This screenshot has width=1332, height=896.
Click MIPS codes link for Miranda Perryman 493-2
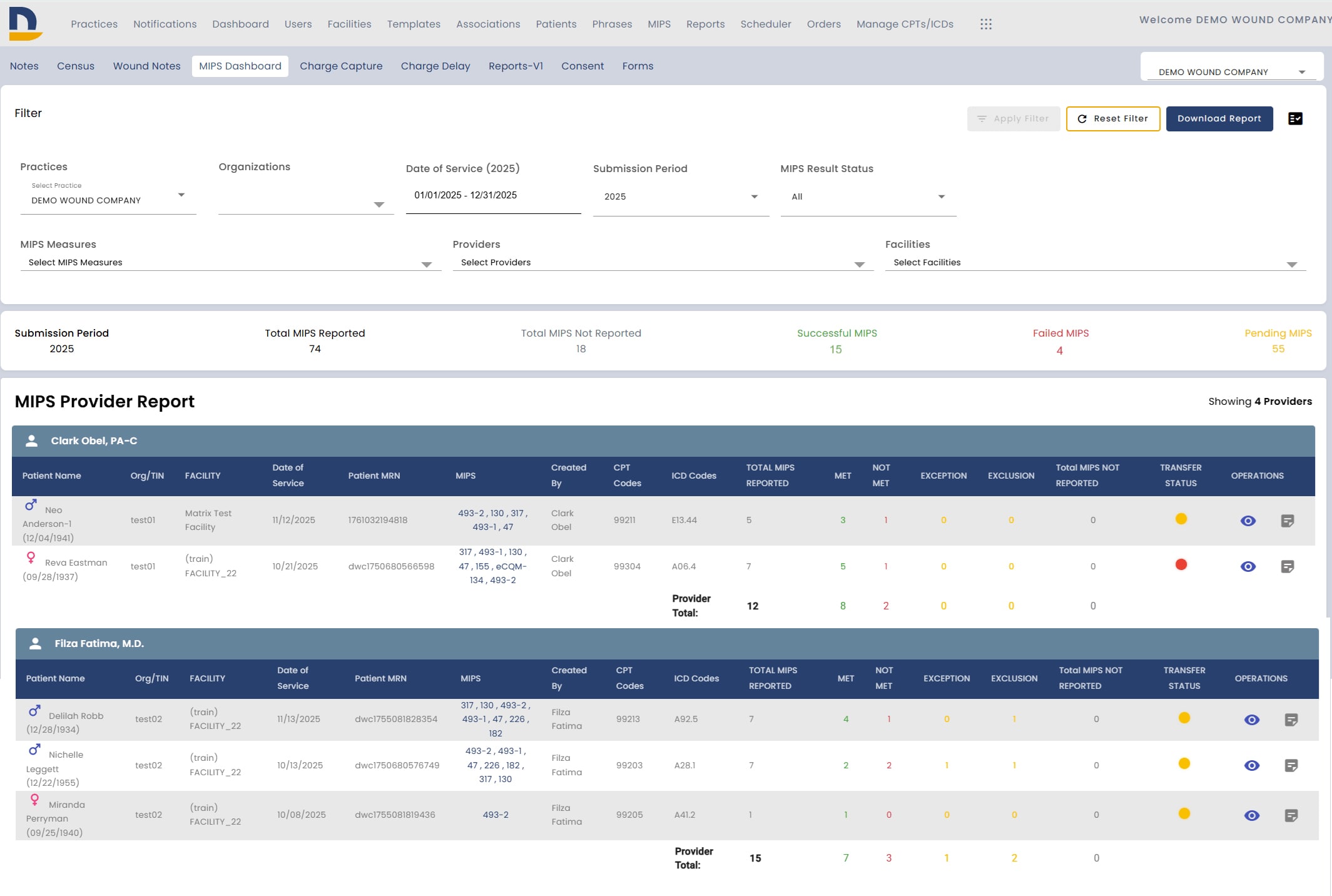click(x=495, y=815)
